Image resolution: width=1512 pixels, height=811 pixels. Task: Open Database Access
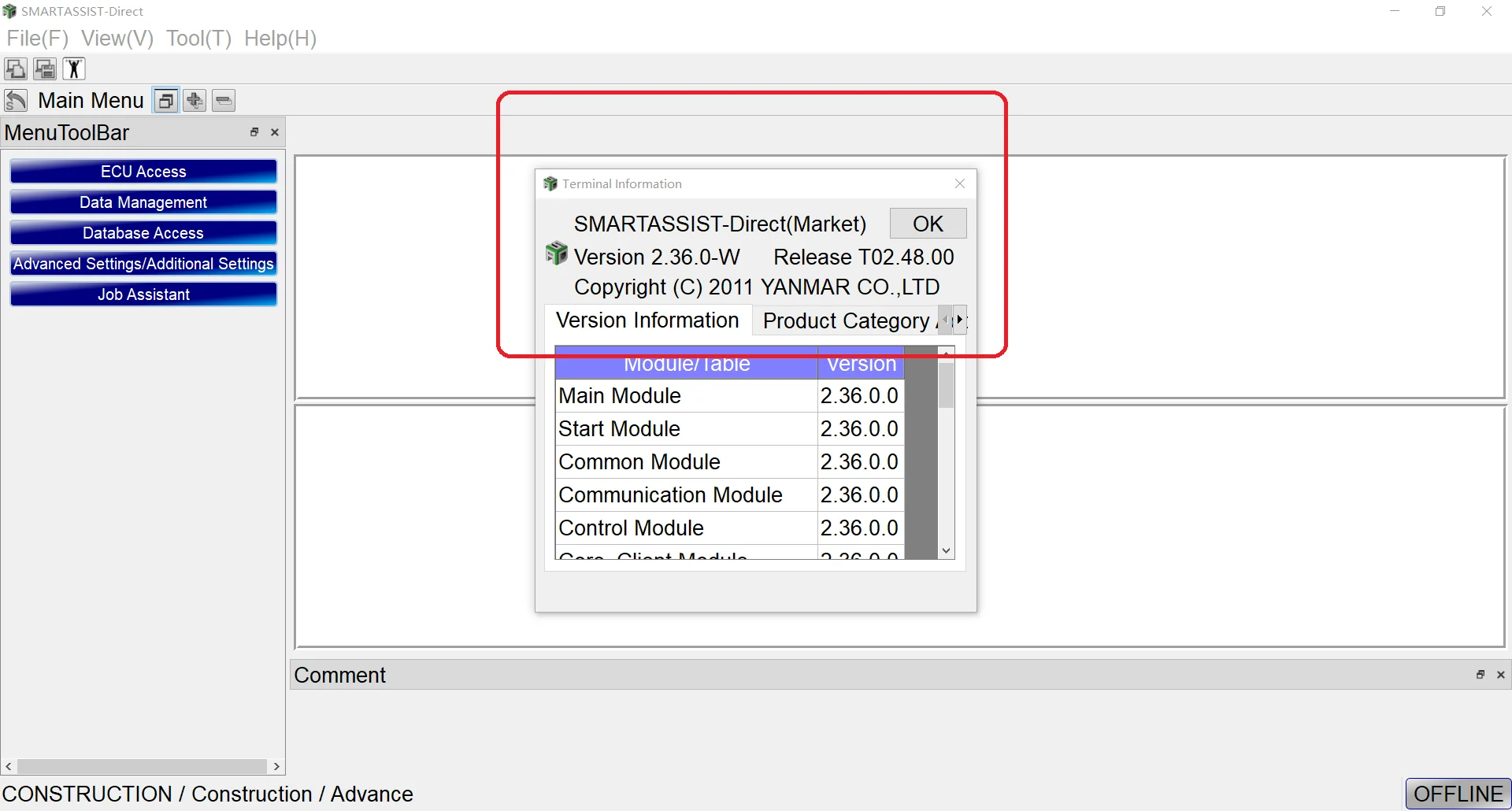pyautogui.click(x=143, y=233)
